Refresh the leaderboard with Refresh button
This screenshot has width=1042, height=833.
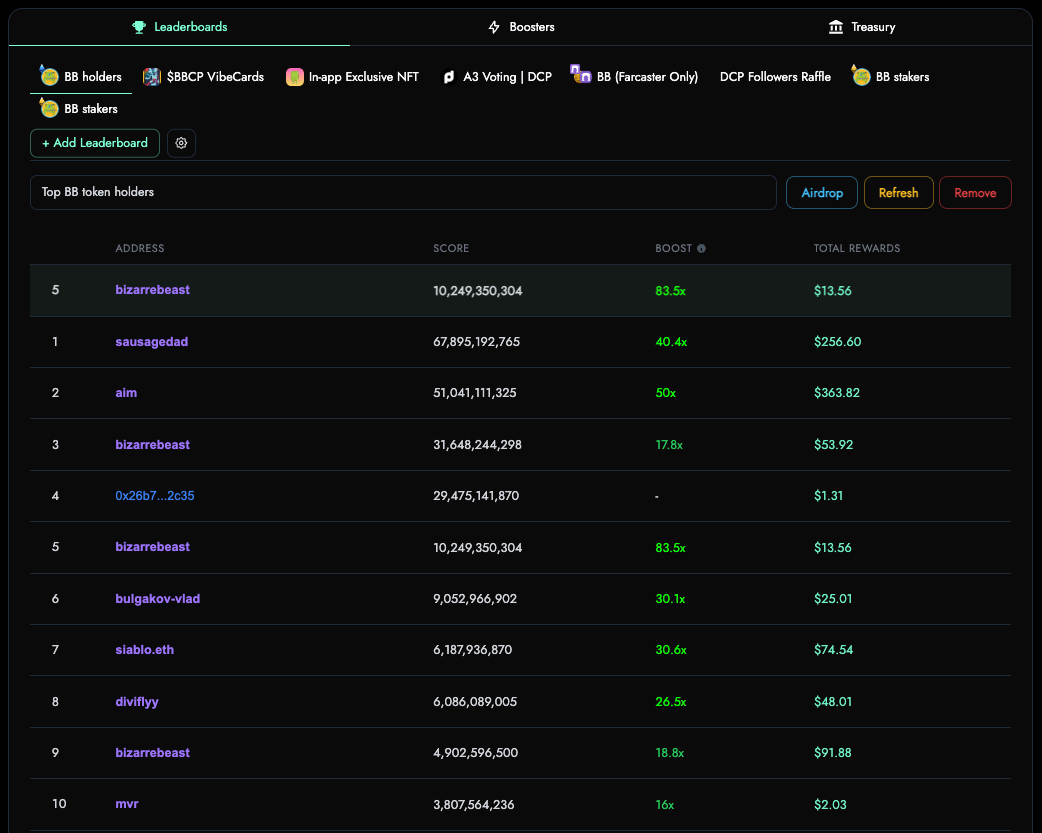click(898, 193)
